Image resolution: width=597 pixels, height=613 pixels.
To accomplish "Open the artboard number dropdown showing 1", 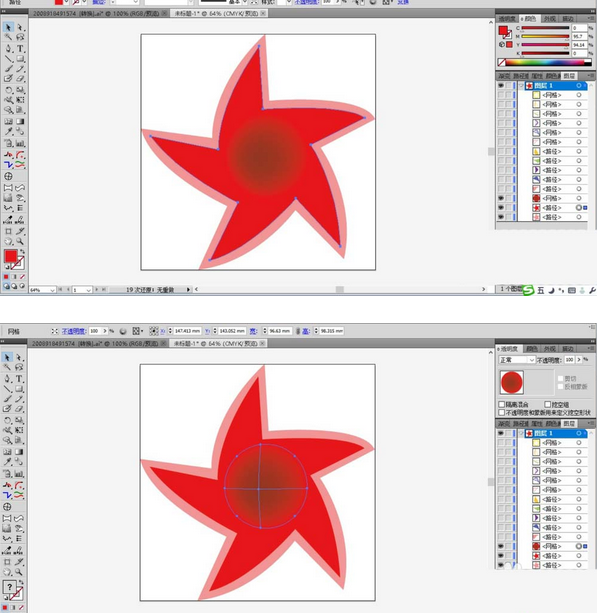I will coord(82,290).
